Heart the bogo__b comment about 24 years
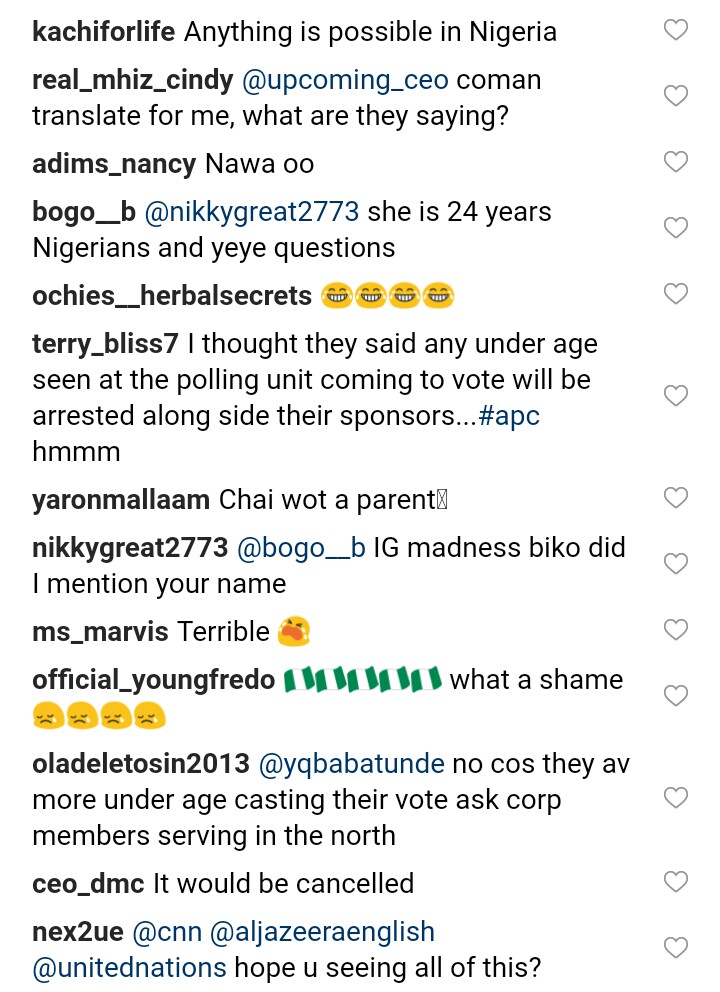720x992 pixels. click(x=676, y=228)
